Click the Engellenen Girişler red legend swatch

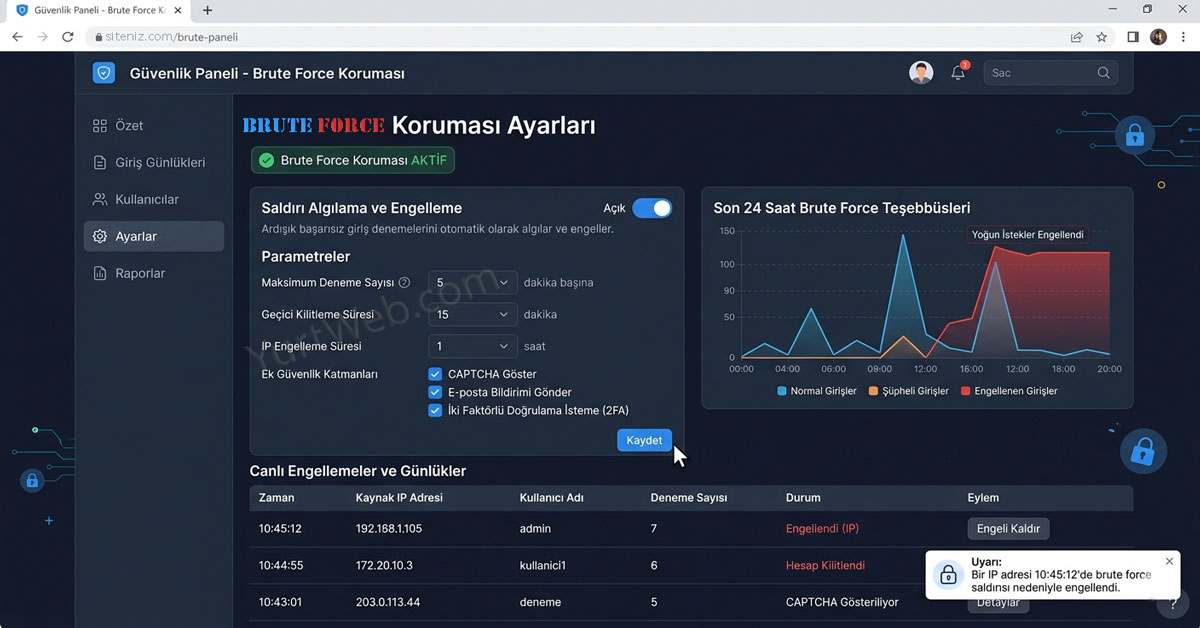(x=966, y=391)
